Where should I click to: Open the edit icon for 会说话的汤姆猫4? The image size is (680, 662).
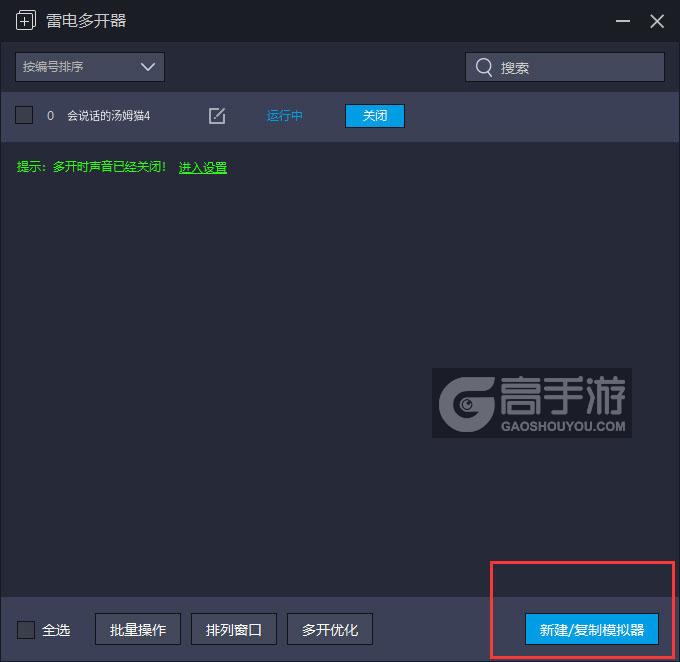pos(217,116)
